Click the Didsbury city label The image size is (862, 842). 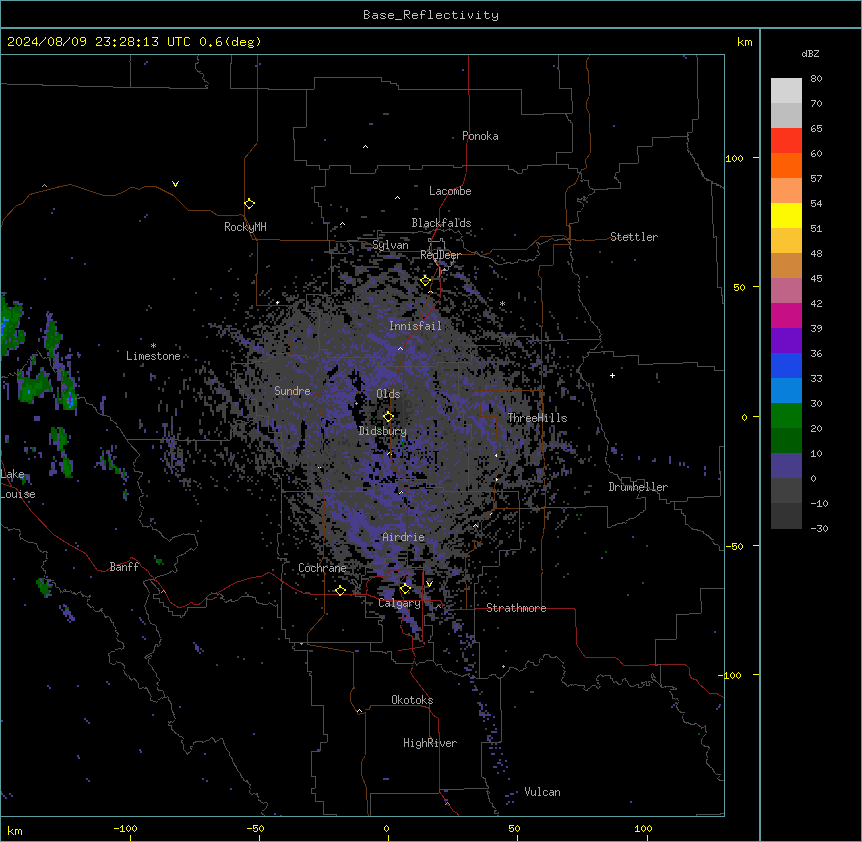383,431
